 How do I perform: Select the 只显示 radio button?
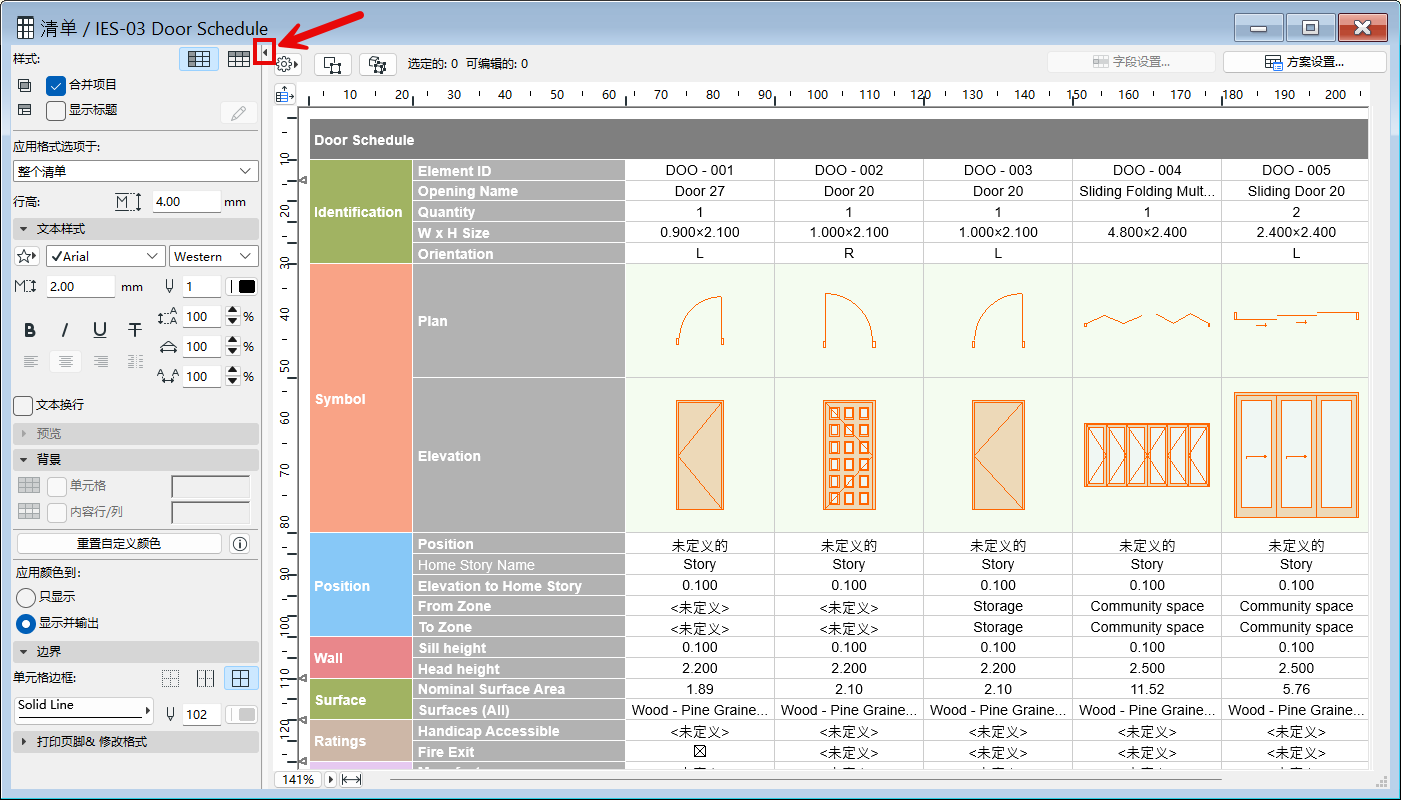pos(26,598)
